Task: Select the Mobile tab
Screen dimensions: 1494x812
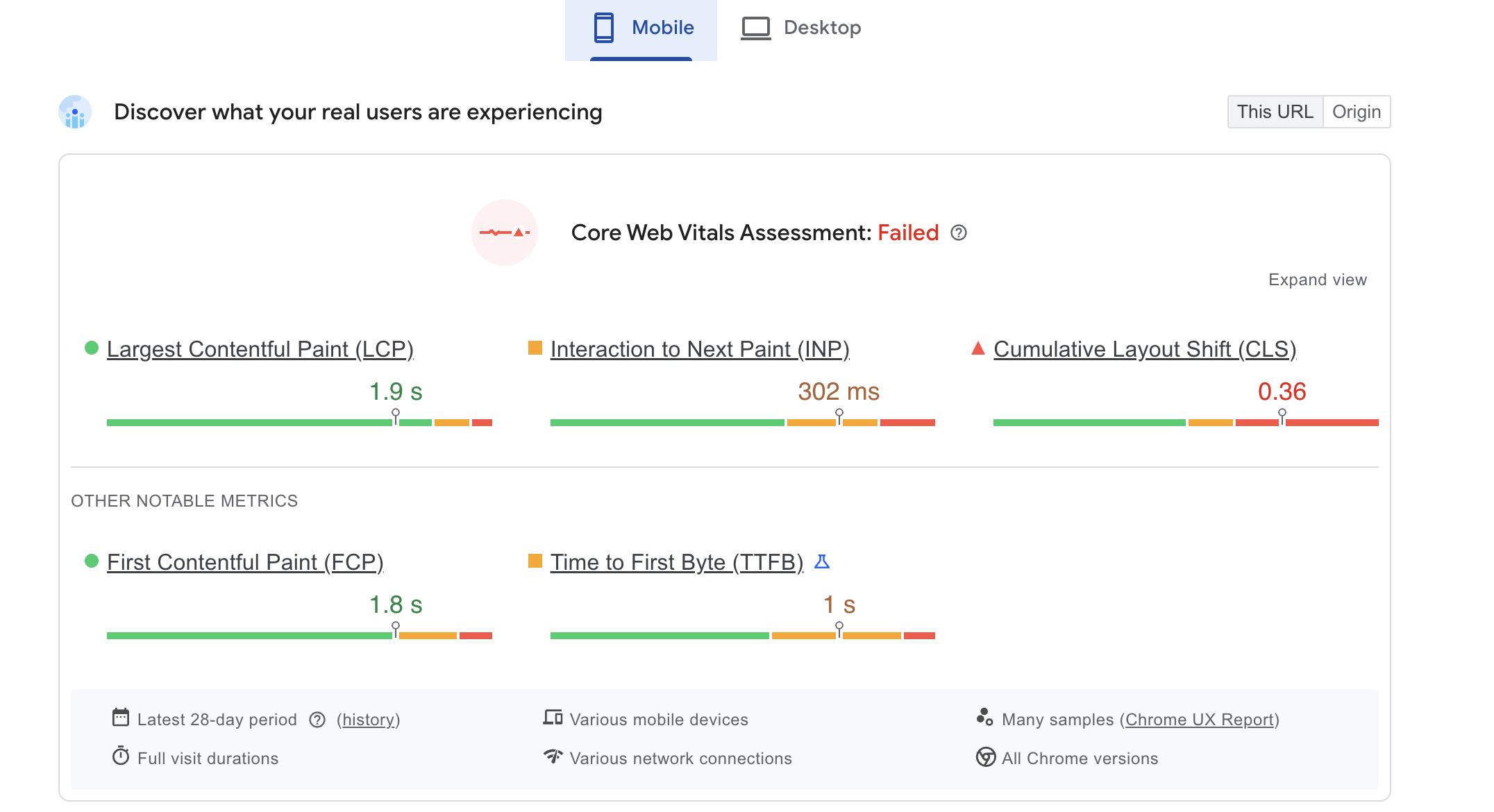Action: pos(641,28)
